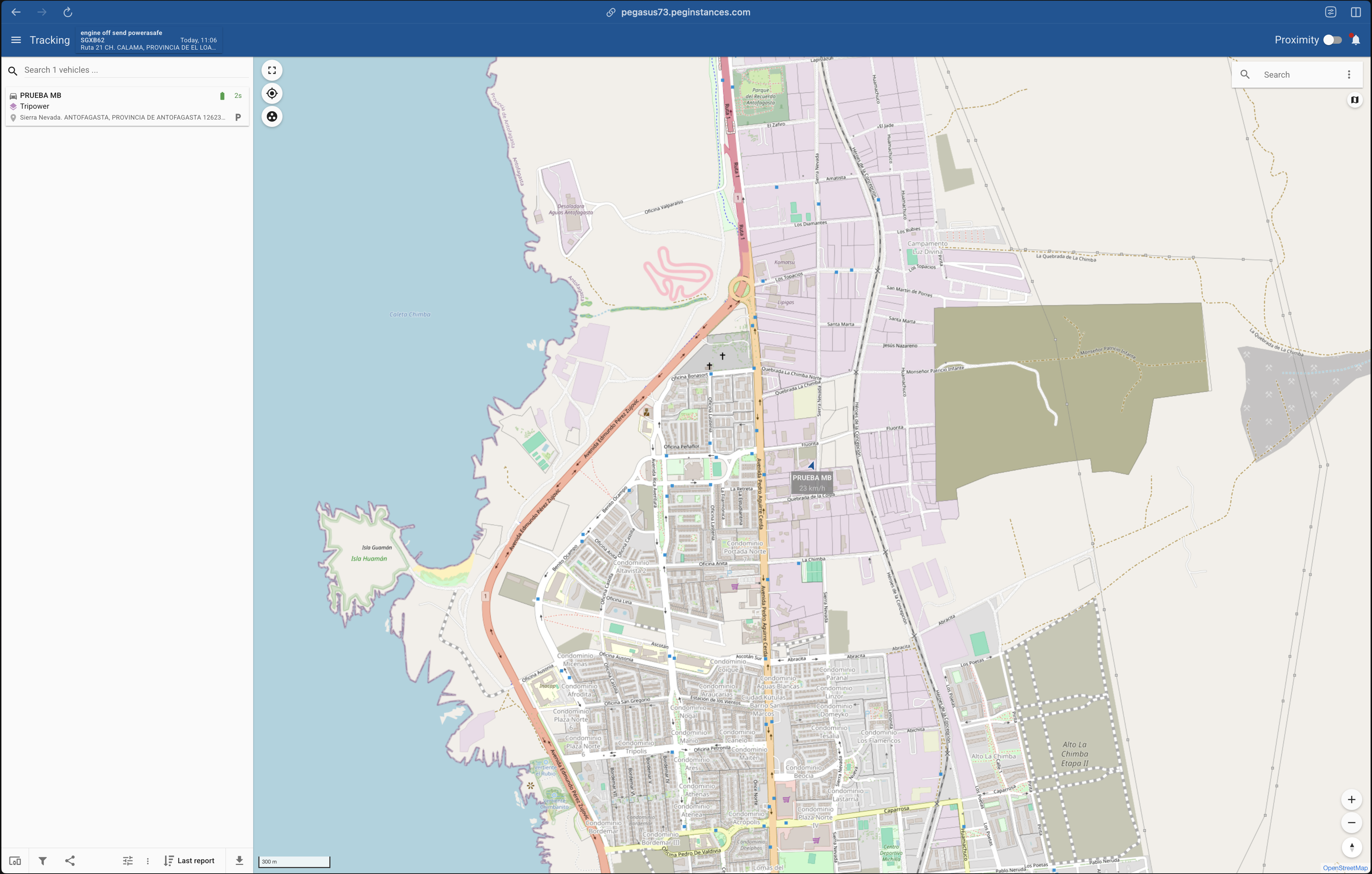1372x874 pixels.
Task: Click the download vehicle list icon
Action: [x=239, y=860]
